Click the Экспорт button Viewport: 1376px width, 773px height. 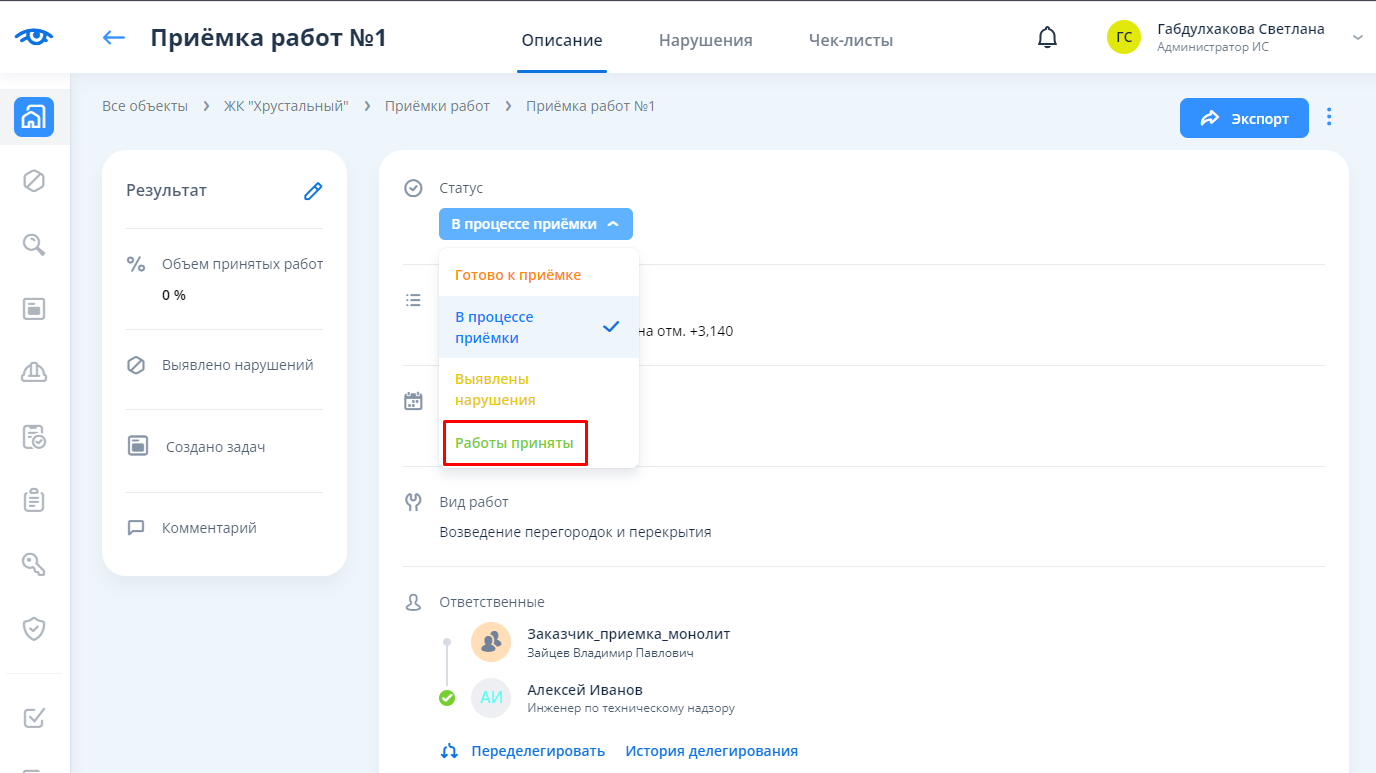1244,118
